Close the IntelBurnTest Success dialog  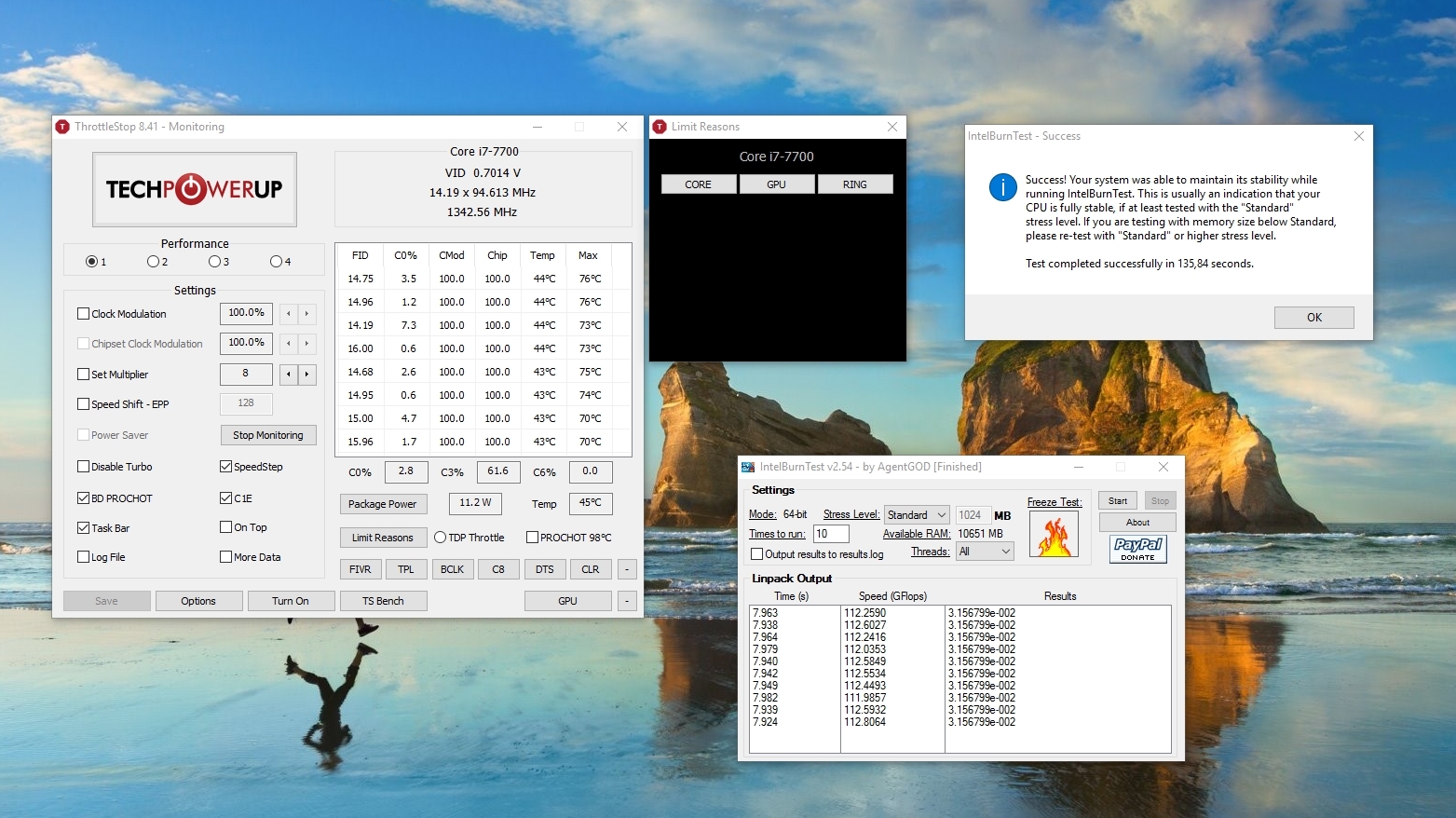click(1359, 136)
